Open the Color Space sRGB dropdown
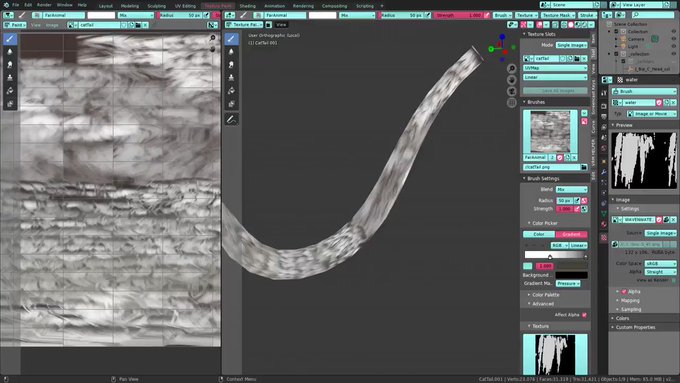 (x=660, y=264)
